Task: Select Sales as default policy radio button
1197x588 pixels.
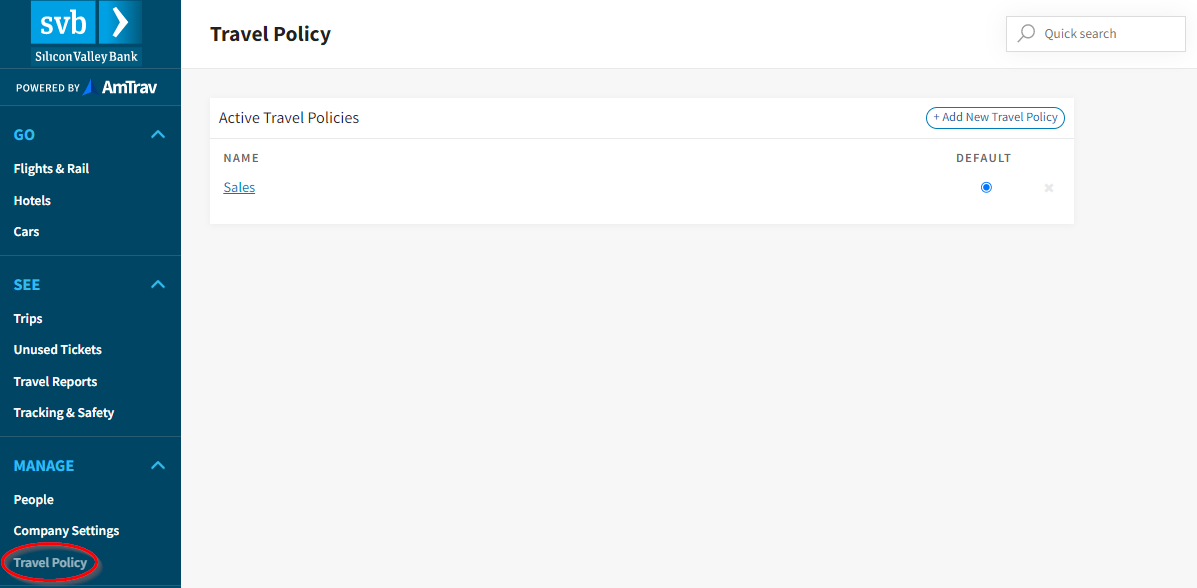Action: pos(986,187)
